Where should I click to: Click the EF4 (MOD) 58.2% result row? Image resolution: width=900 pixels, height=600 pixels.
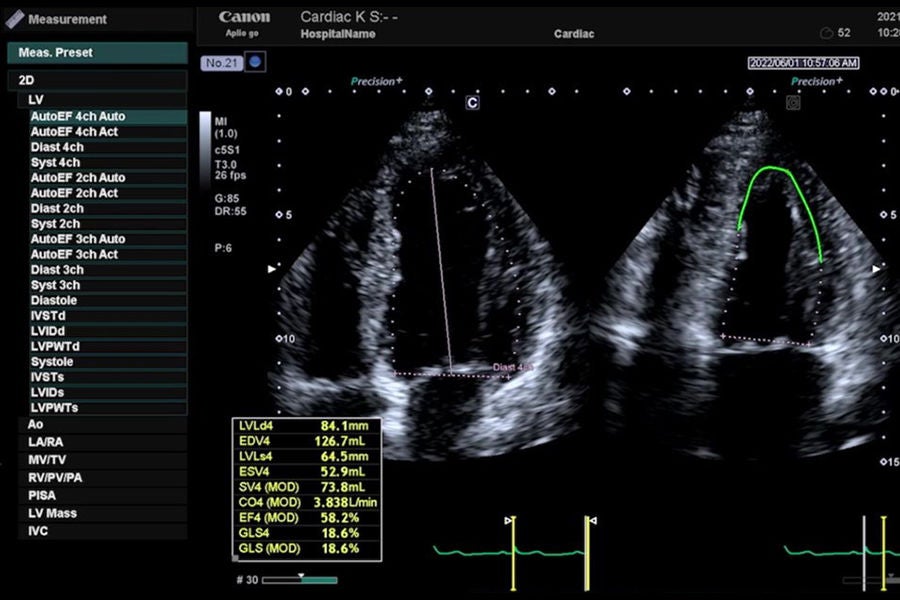point(307,518)
